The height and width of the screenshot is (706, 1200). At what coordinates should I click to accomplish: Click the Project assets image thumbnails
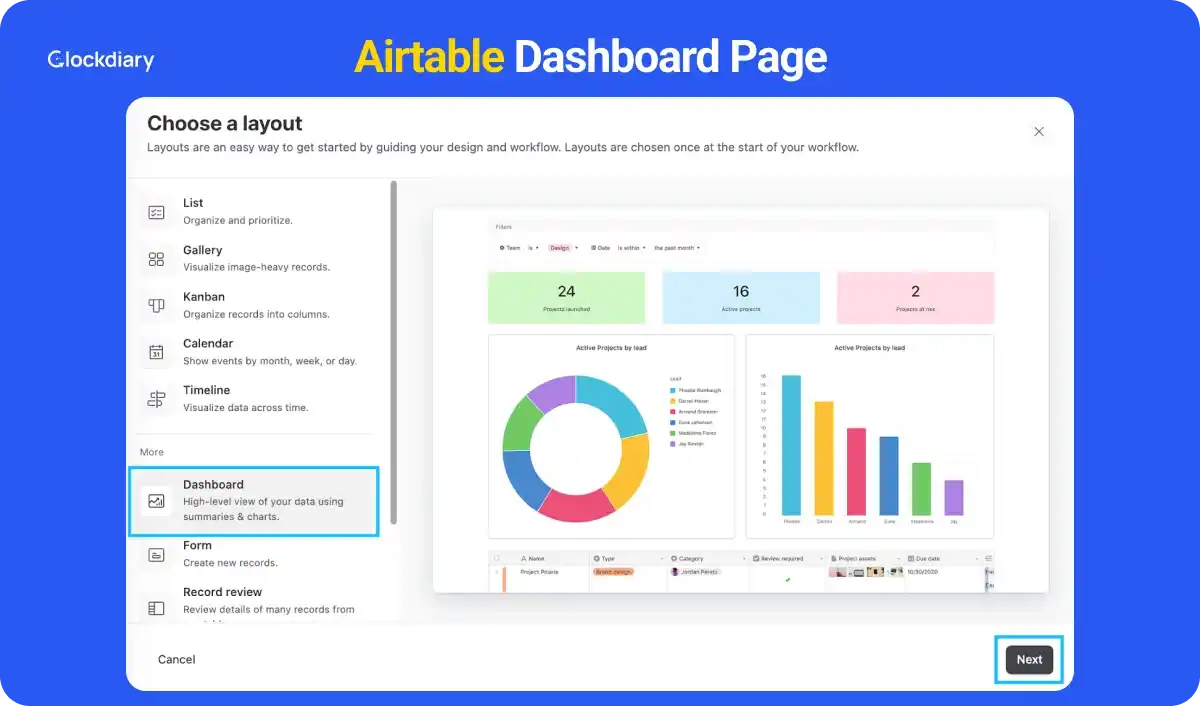[x=866, y=572]
